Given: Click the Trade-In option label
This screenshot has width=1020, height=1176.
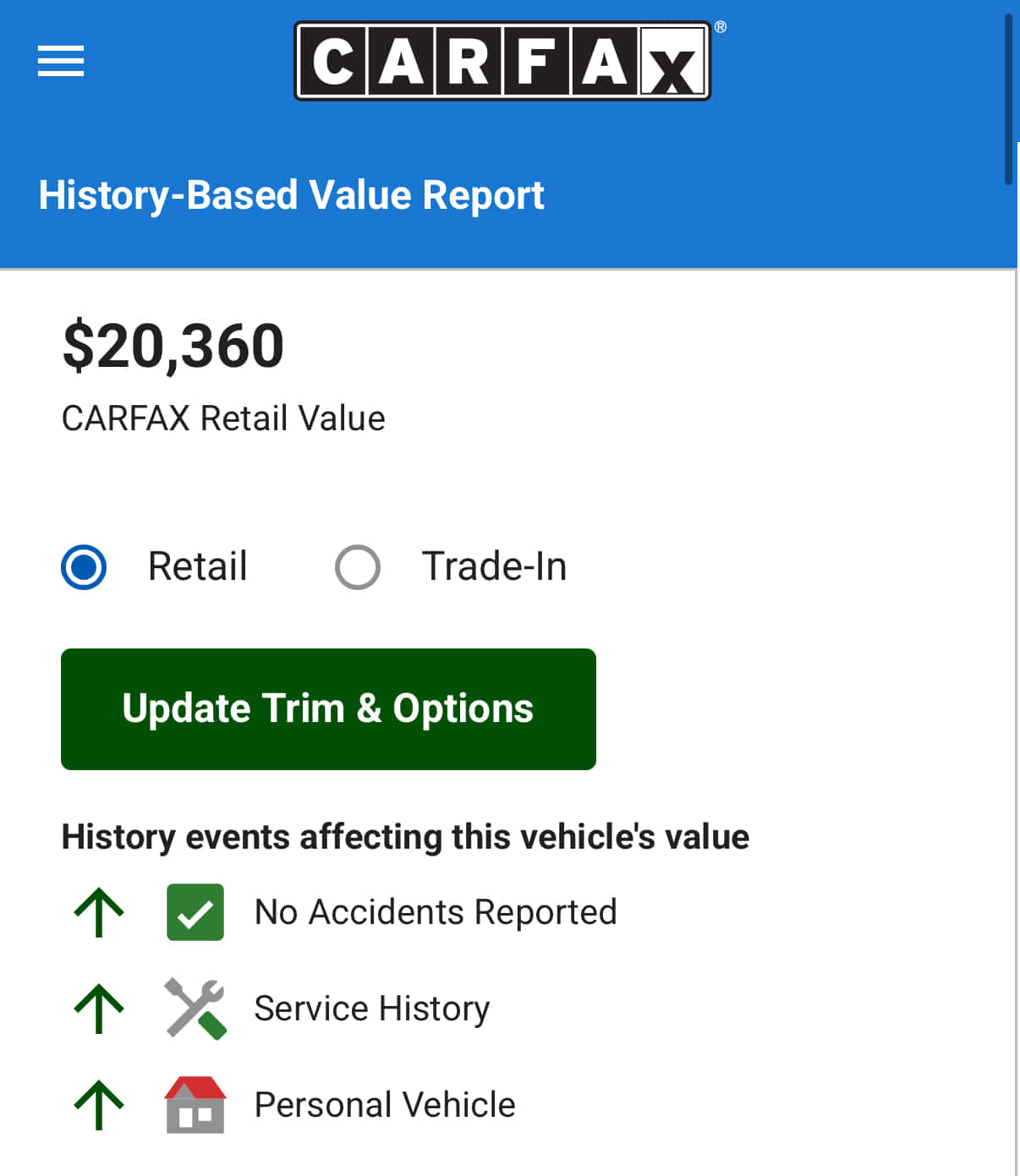Looking at the screenshot, I should 494,566.
